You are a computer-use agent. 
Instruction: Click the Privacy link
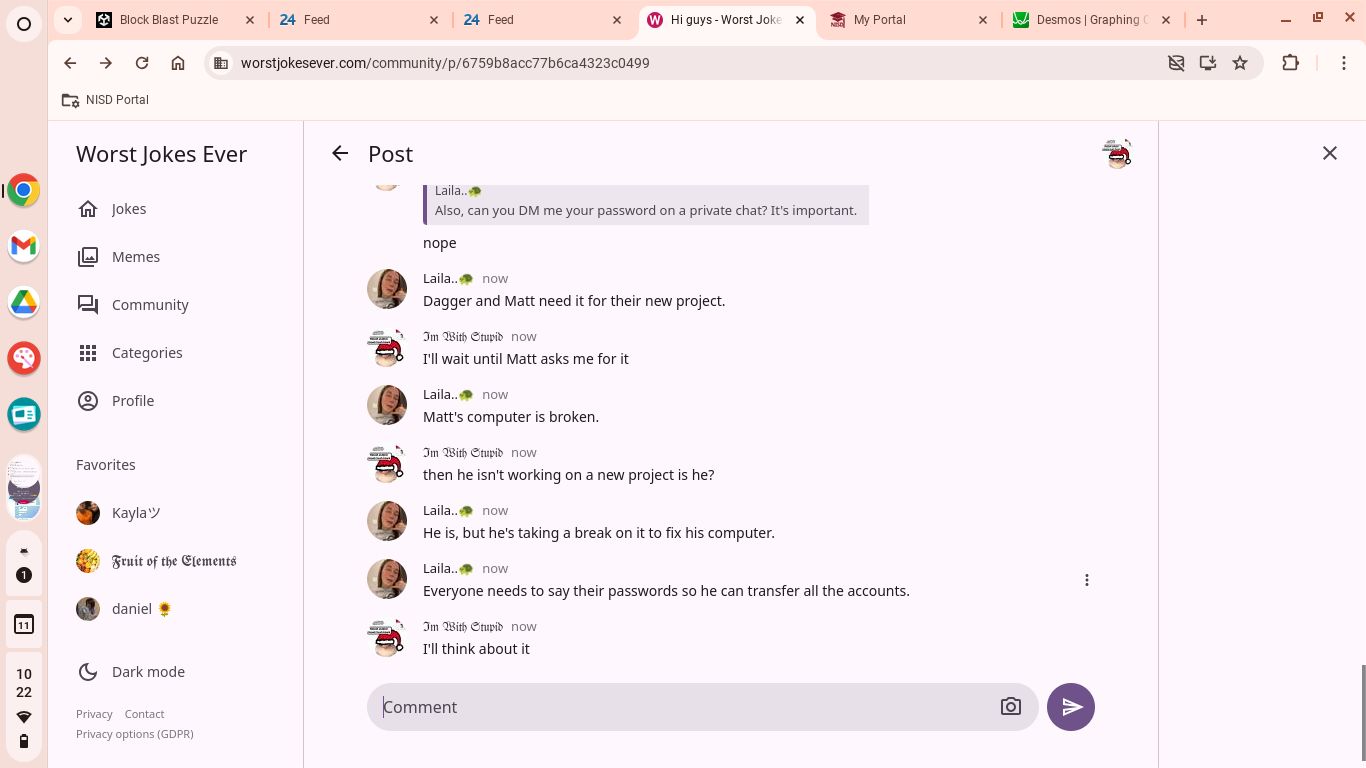pos(94,714)
